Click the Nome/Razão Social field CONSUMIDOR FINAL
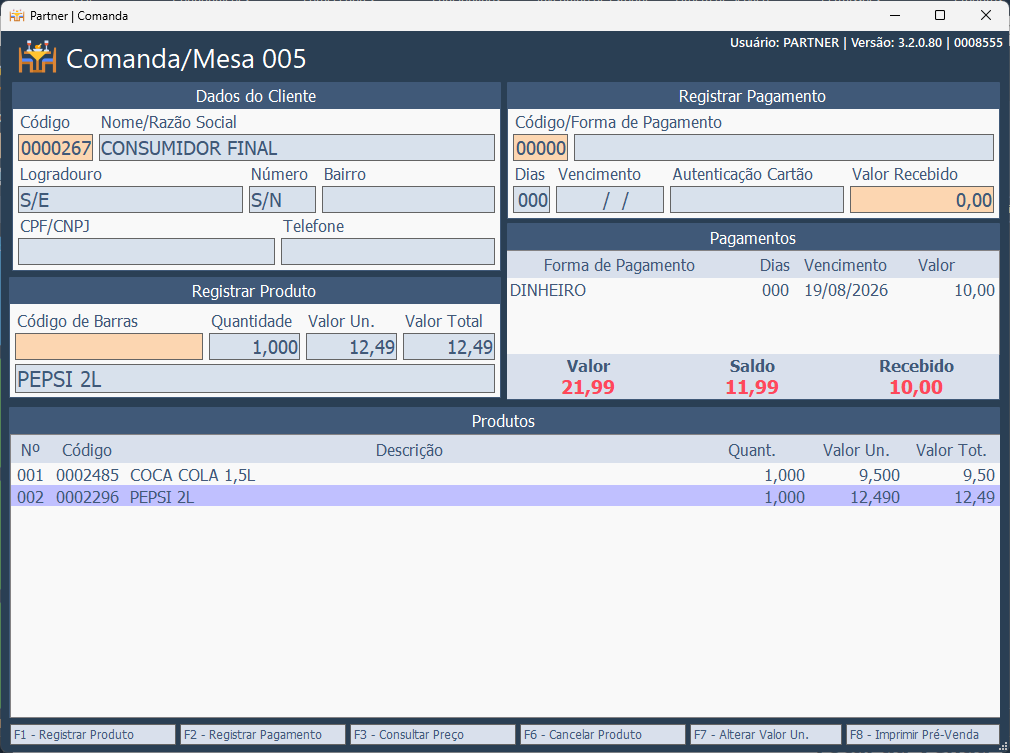 pyautogui.click(x=297, y=148)
